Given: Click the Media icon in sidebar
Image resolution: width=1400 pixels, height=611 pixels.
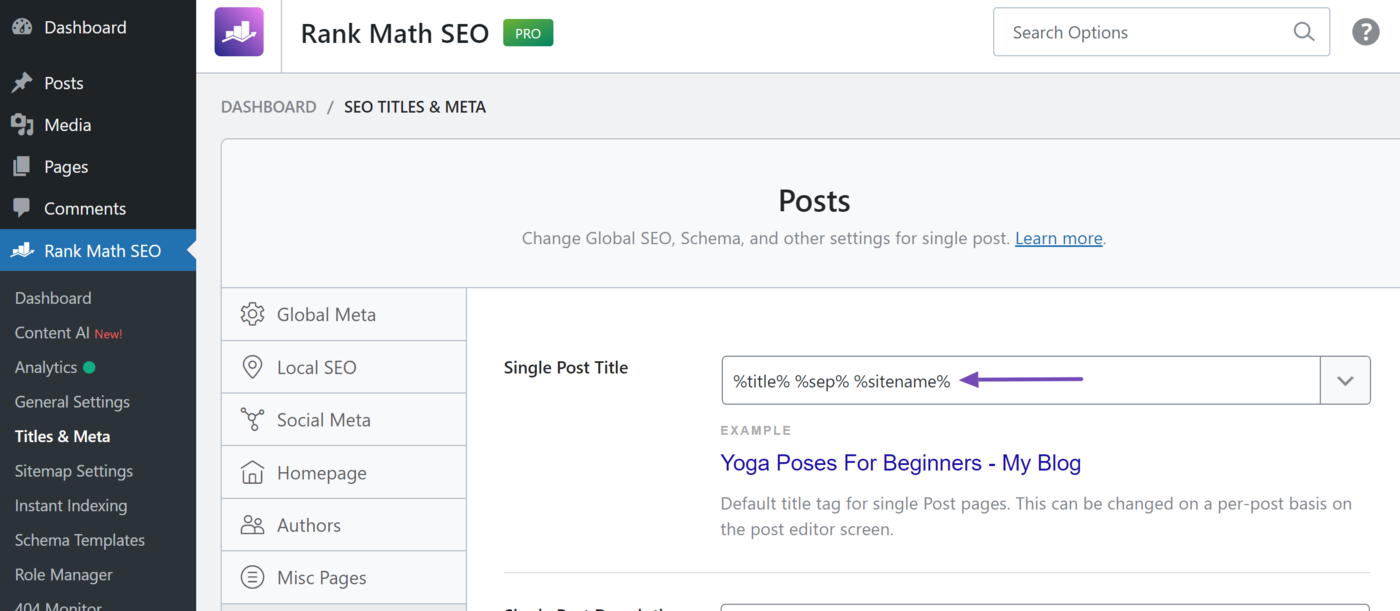Looking at the screenshot, I should [22, 125].
